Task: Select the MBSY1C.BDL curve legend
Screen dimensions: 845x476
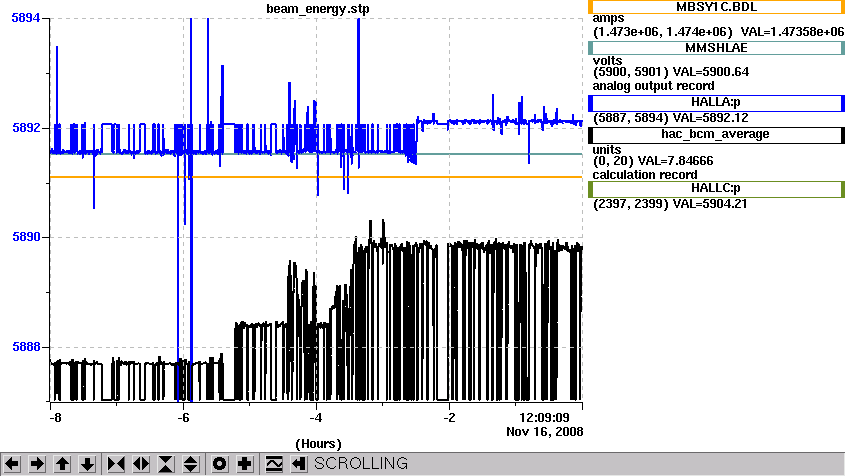Action: [x=716, y=7]
